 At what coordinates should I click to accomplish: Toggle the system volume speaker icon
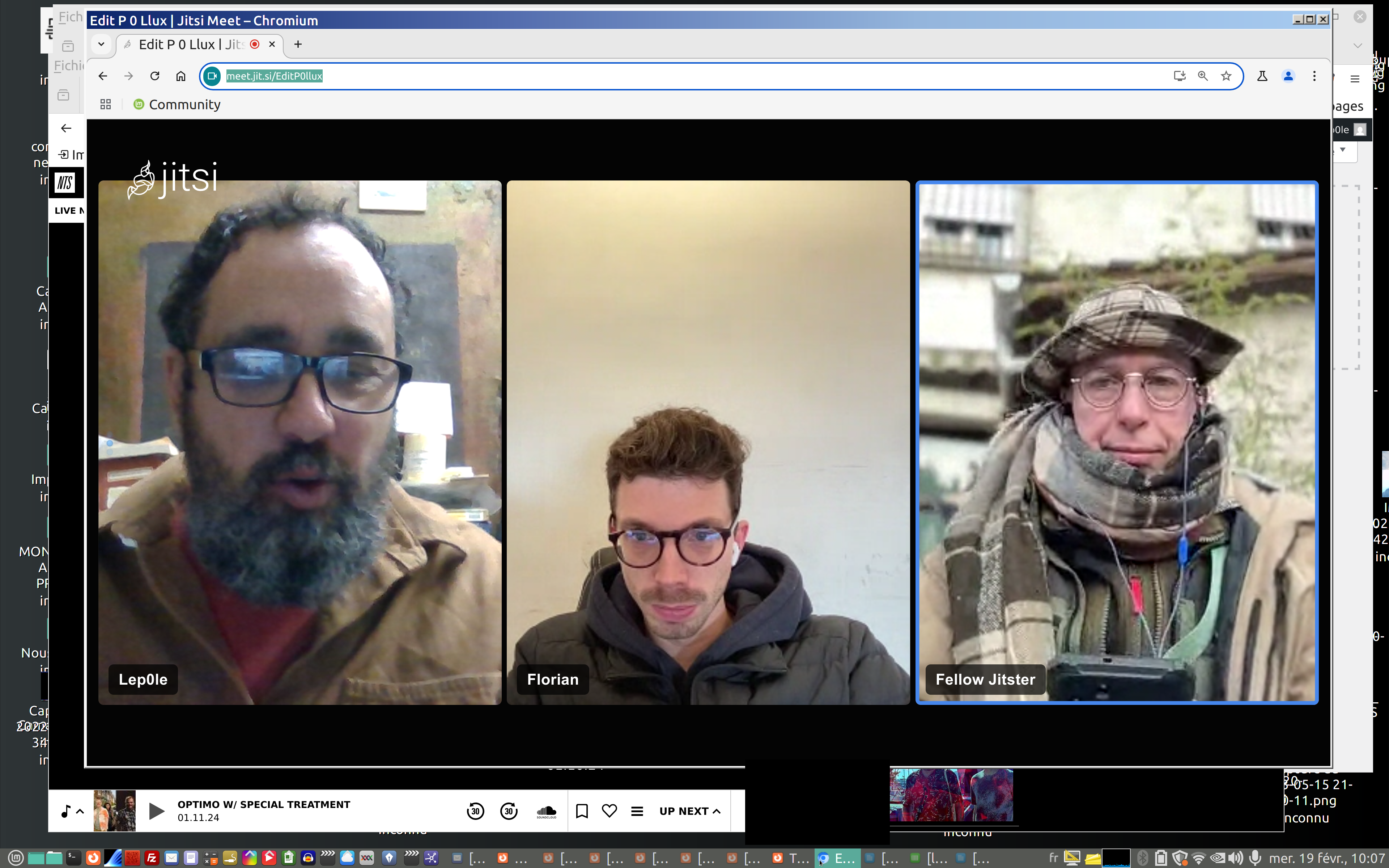(x=1235, y=858)
